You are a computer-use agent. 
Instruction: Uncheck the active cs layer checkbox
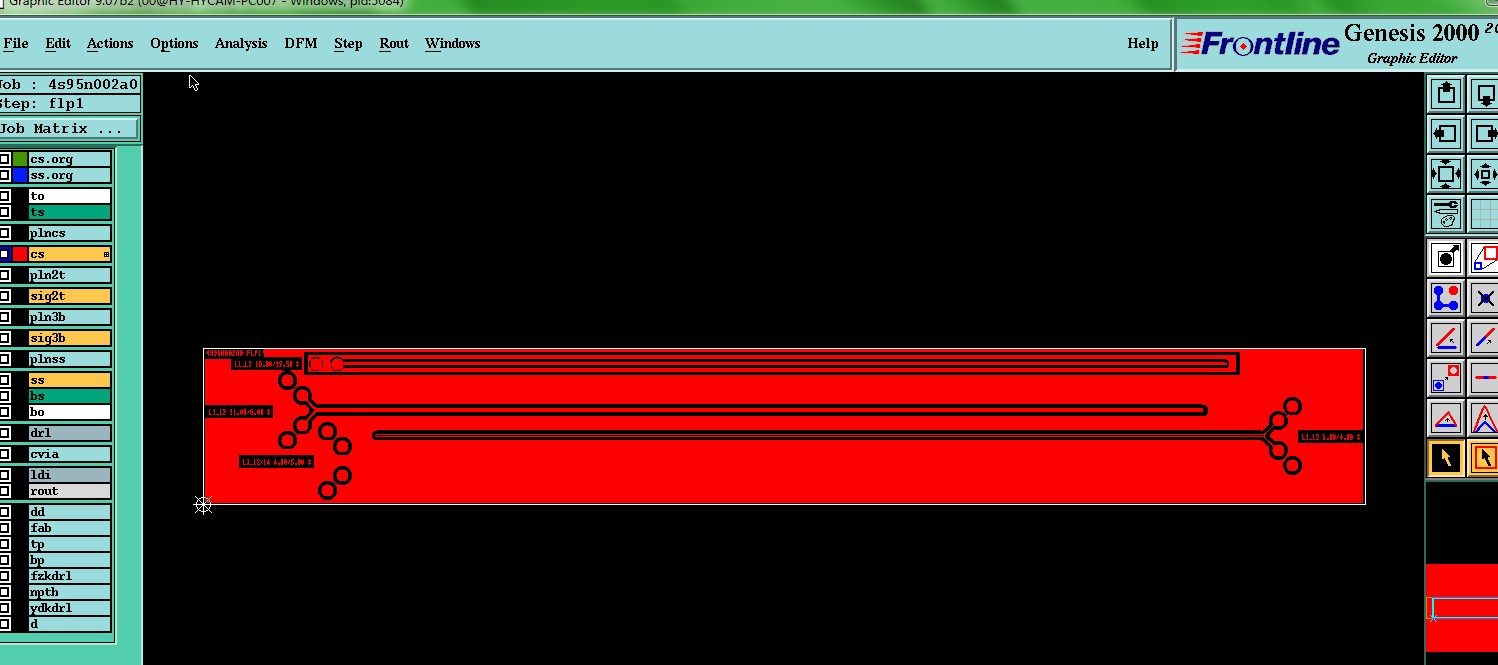pos(4,254)
